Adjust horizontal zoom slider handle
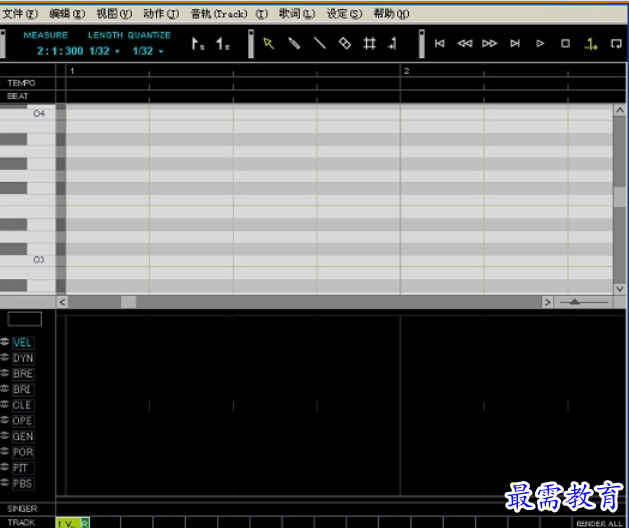 coord(574,302)
